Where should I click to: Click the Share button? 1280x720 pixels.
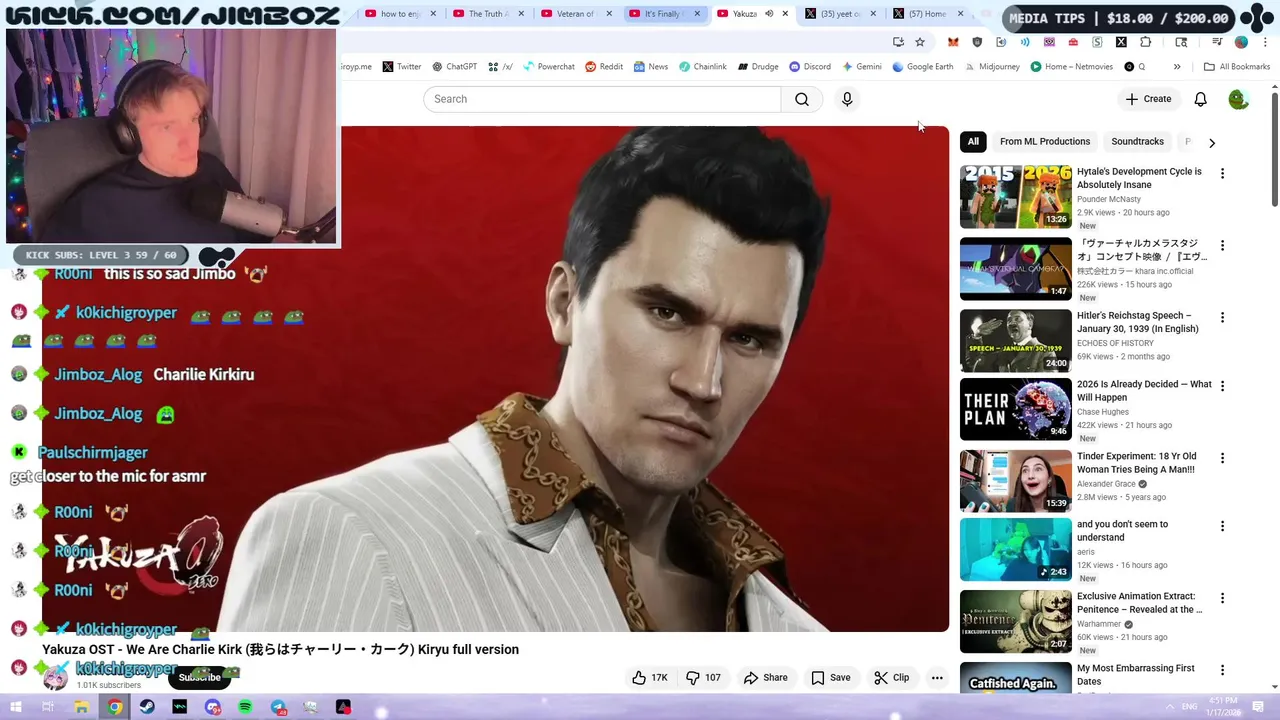coord(765,677)
